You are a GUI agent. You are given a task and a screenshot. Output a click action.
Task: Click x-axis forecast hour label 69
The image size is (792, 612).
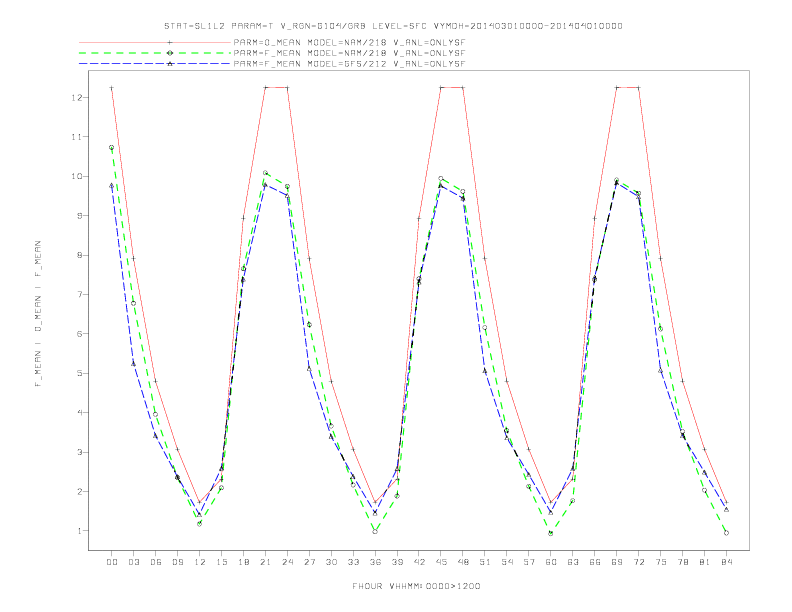coord(617,562)
